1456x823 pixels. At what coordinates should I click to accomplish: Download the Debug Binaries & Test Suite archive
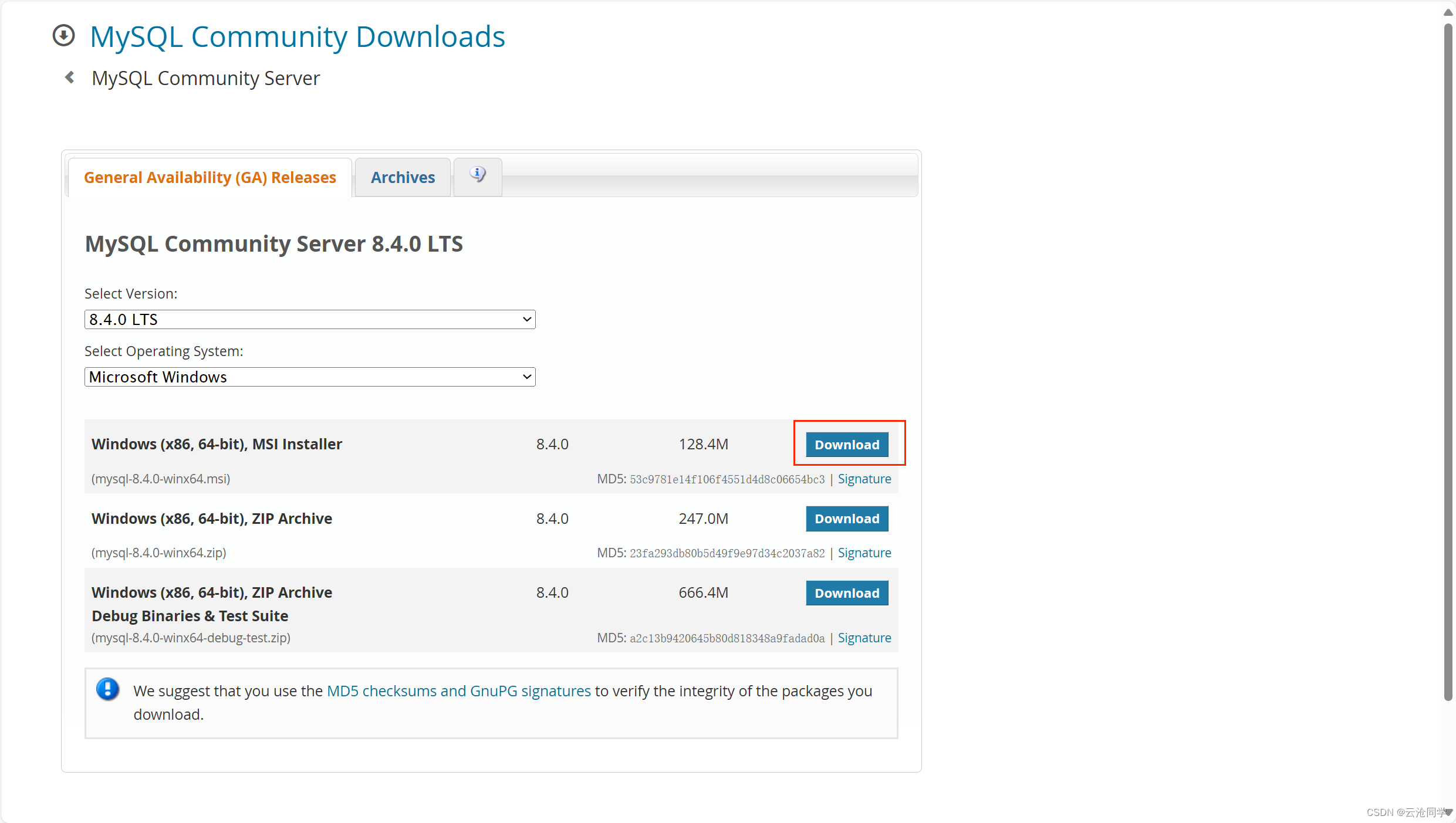click(846, 592)
